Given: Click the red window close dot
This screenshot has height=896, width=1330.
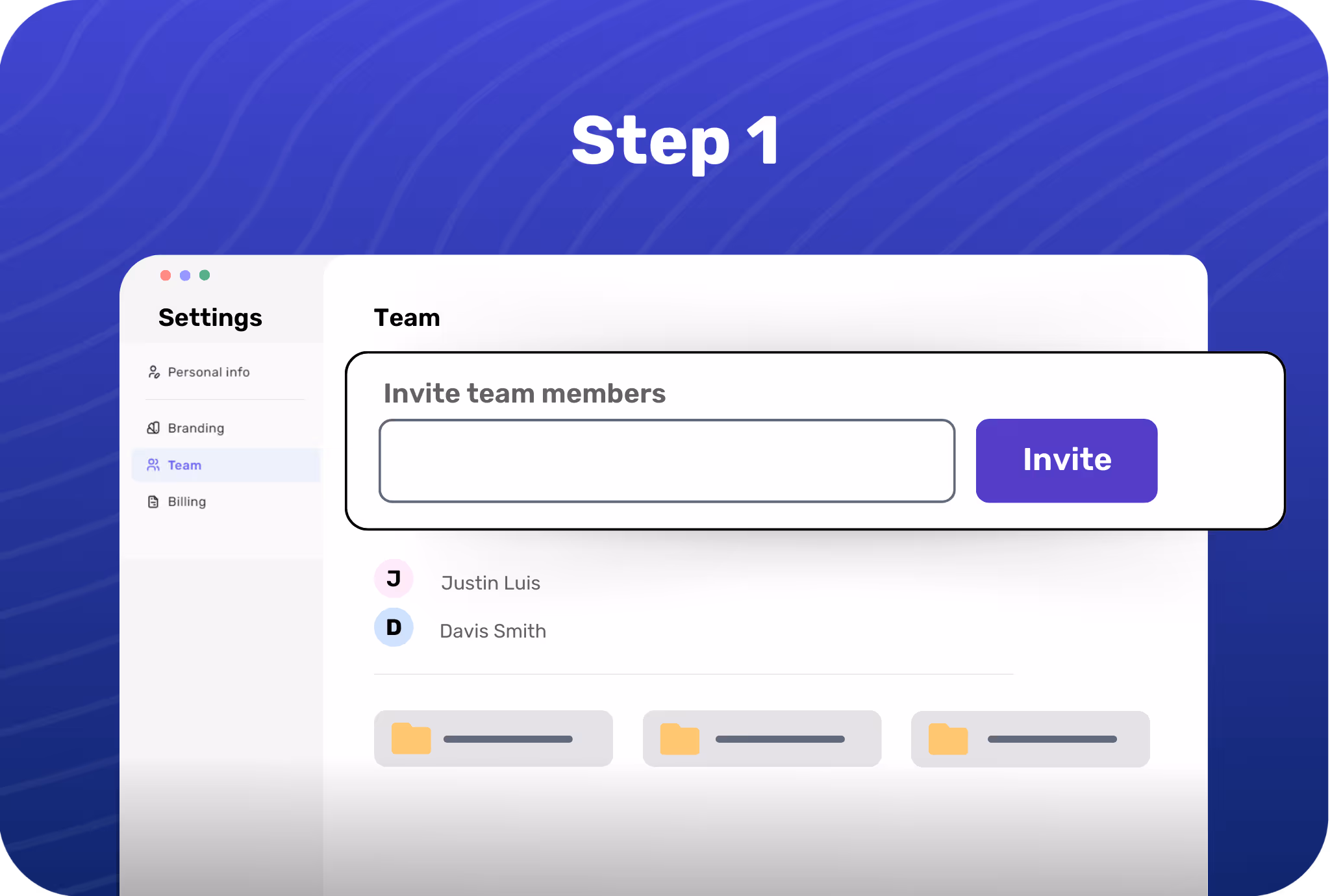Looking at the screenshot, I should (x=166, y=275).
